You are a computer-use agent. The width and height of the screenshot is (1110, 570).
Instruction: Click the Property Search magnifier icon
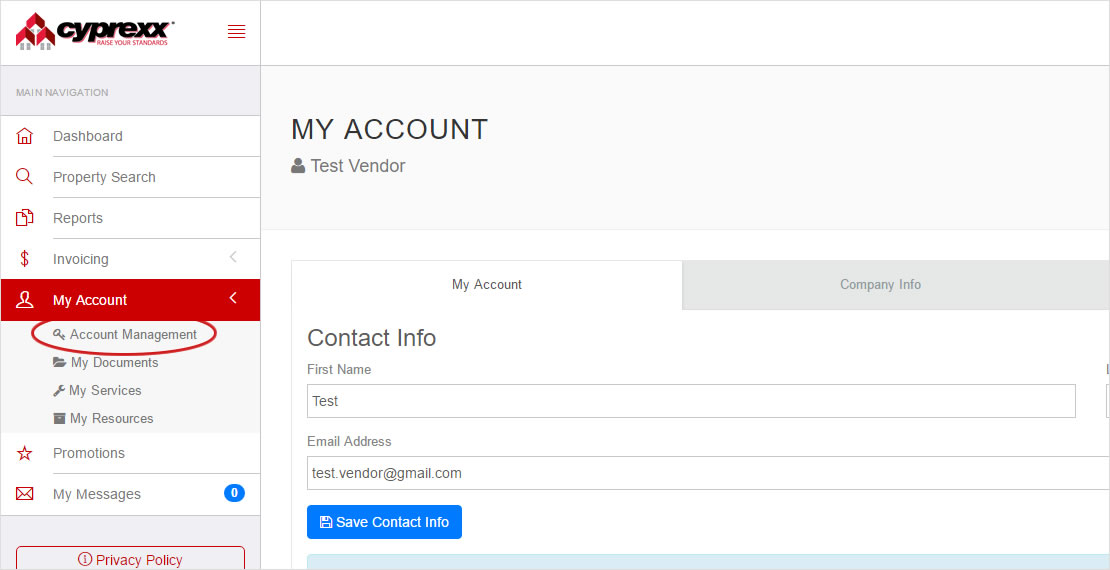[x=25, y=177]
